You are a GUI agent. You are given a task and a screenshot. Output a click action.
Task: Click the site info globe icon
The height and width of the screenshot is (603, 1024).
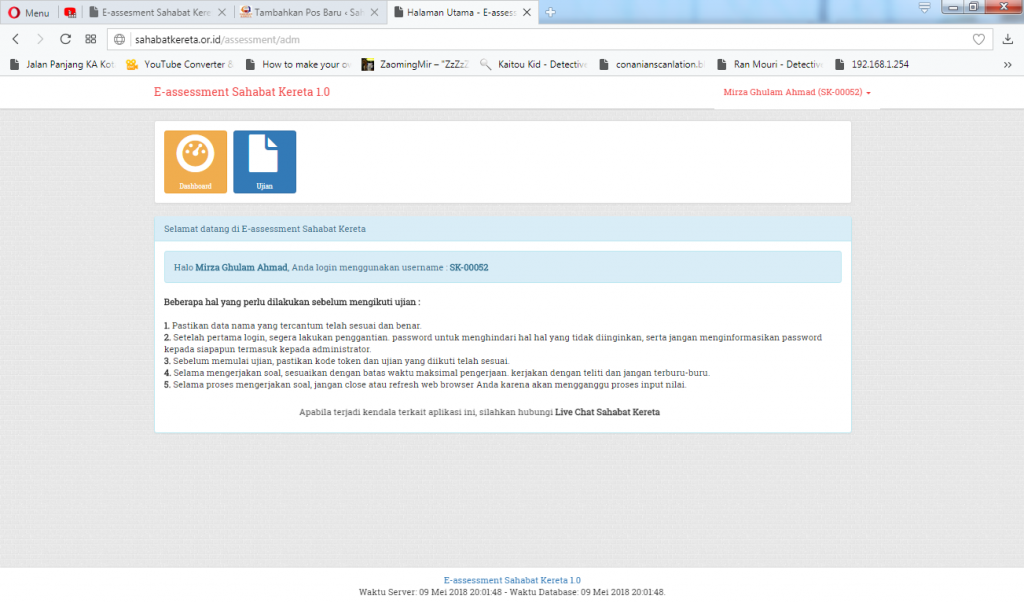click(x=119, y=41)
